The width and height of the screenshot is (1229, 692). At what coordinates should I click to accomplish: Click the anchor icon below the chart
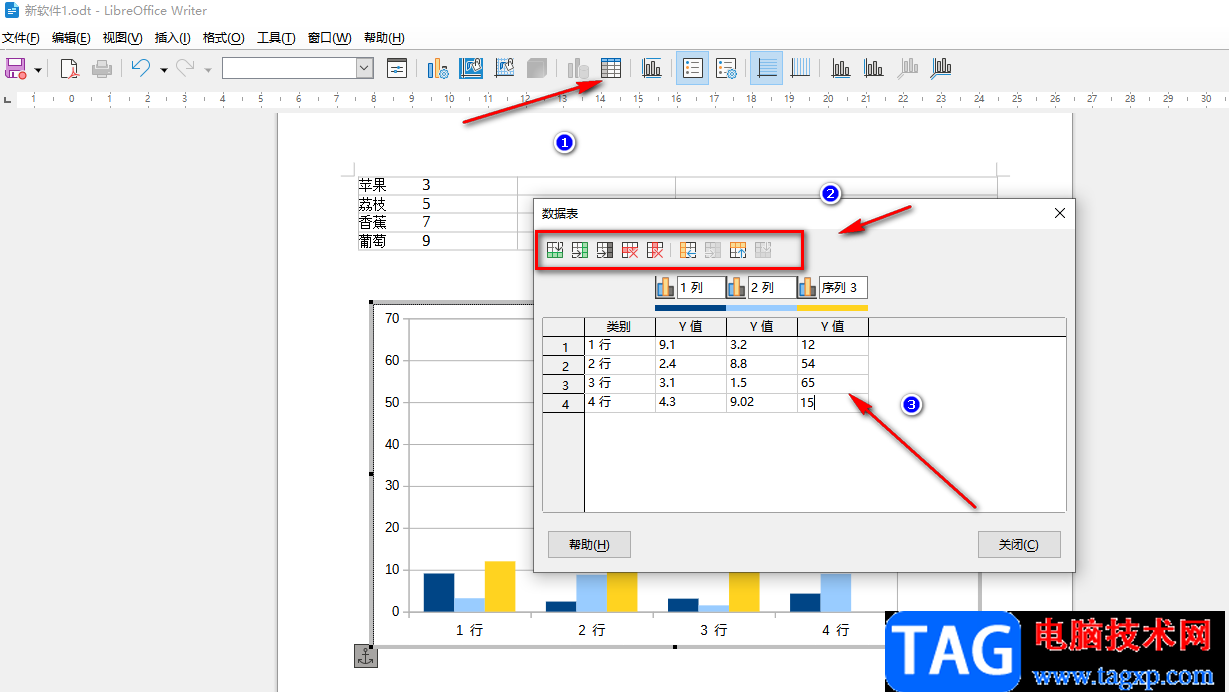point(365,656)
